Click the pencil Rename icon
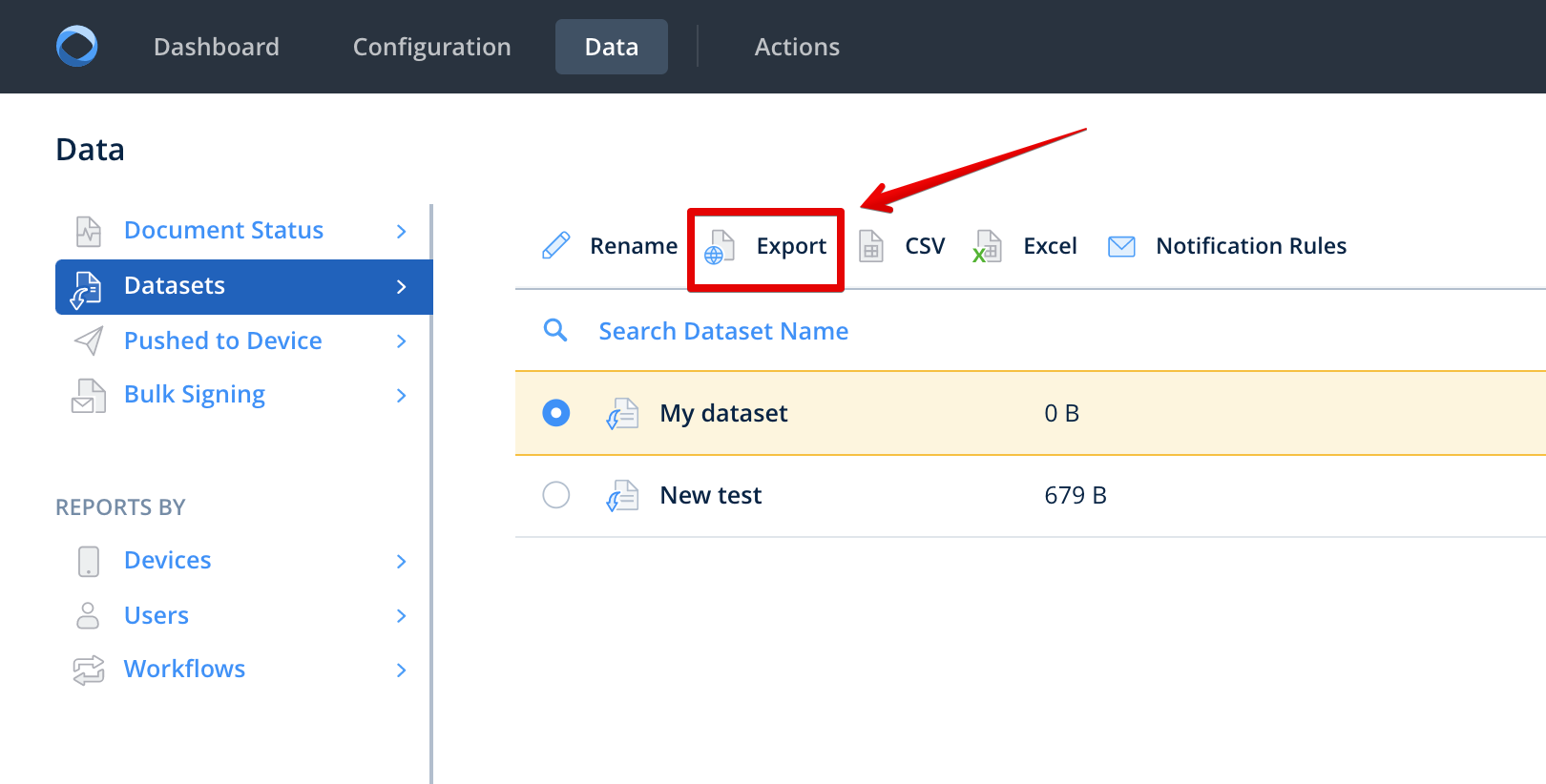The image size is (1546, 784). (x=556, y=246)
